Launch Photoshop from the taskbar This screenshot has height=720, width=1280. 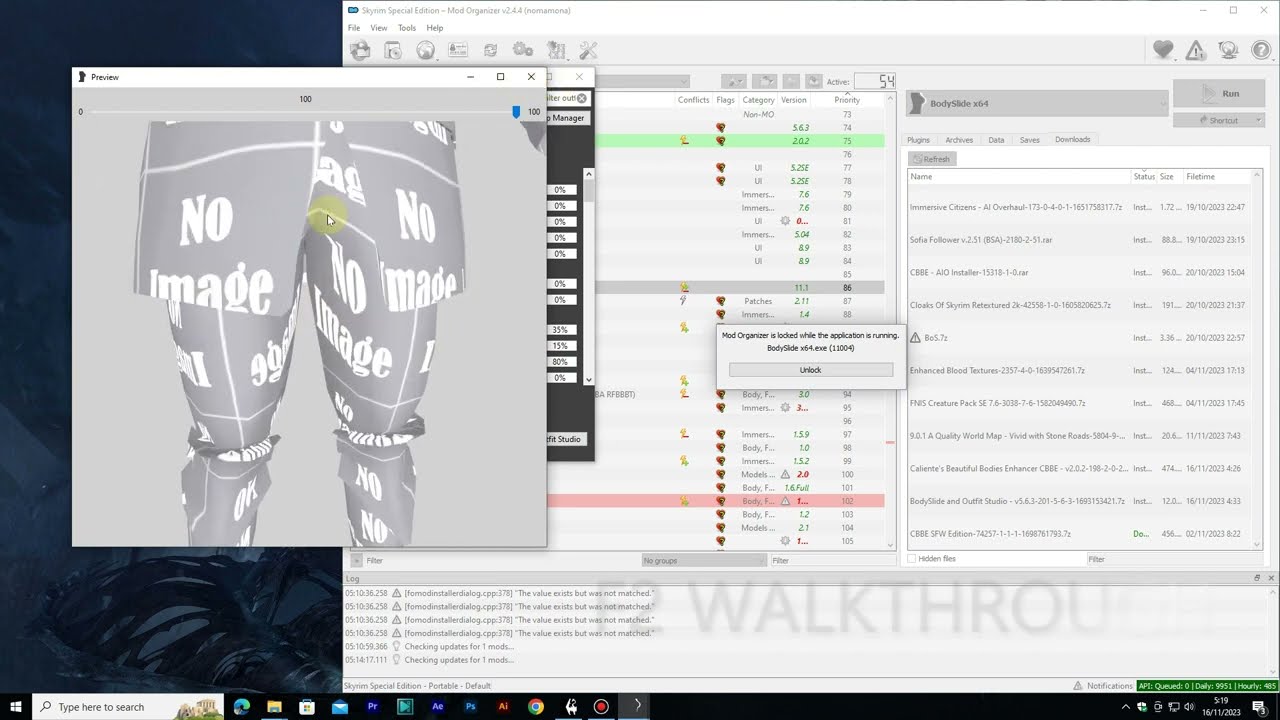[470, 707]
